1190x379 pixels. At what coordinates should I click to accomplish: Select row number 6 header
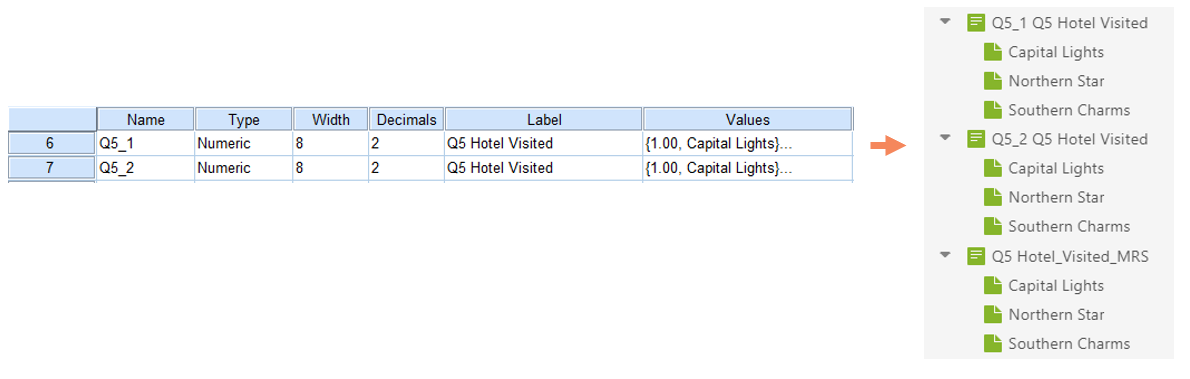[x=52, y=143]
